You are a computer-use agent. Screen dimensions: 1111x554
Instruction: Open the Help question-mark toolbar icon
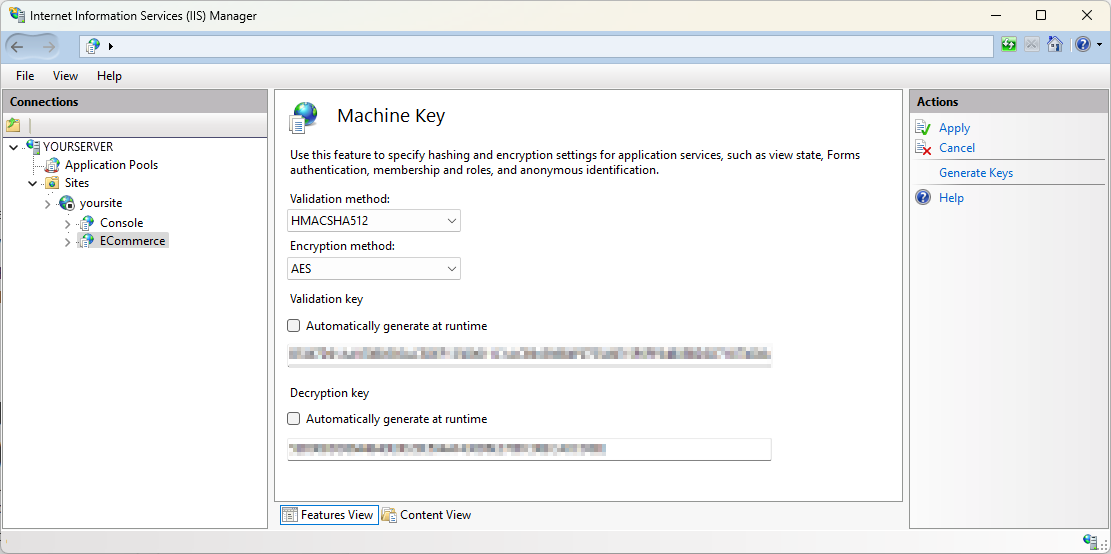click(1083, 45)
